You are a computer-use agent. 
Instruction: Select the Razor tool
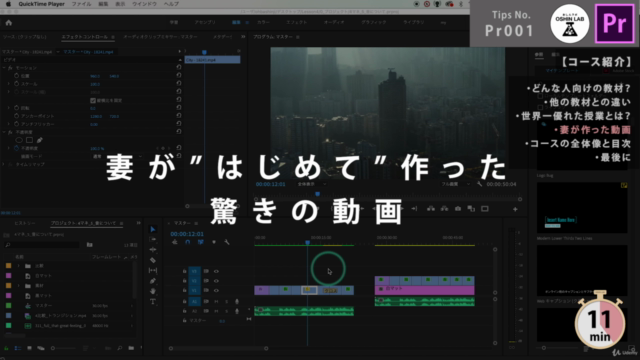(x=153, y=260)
